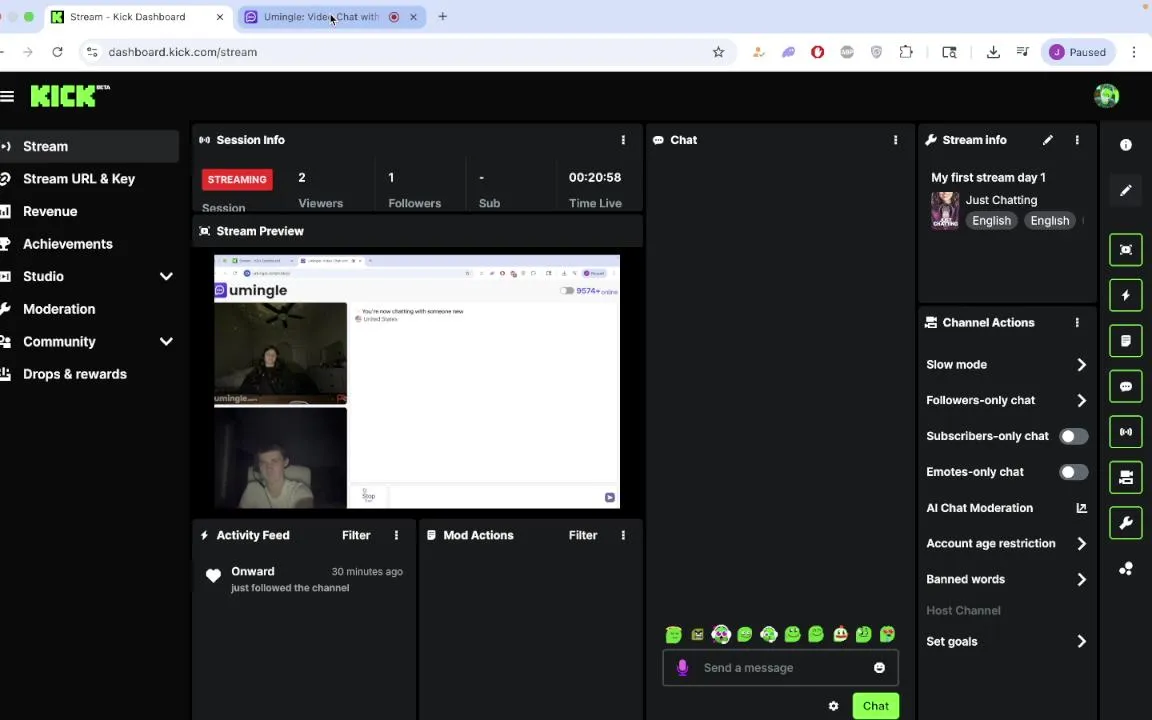The image size is (1152, 720).
Task: Open the browser extensions puzzle icon
Action: [906, 52]
